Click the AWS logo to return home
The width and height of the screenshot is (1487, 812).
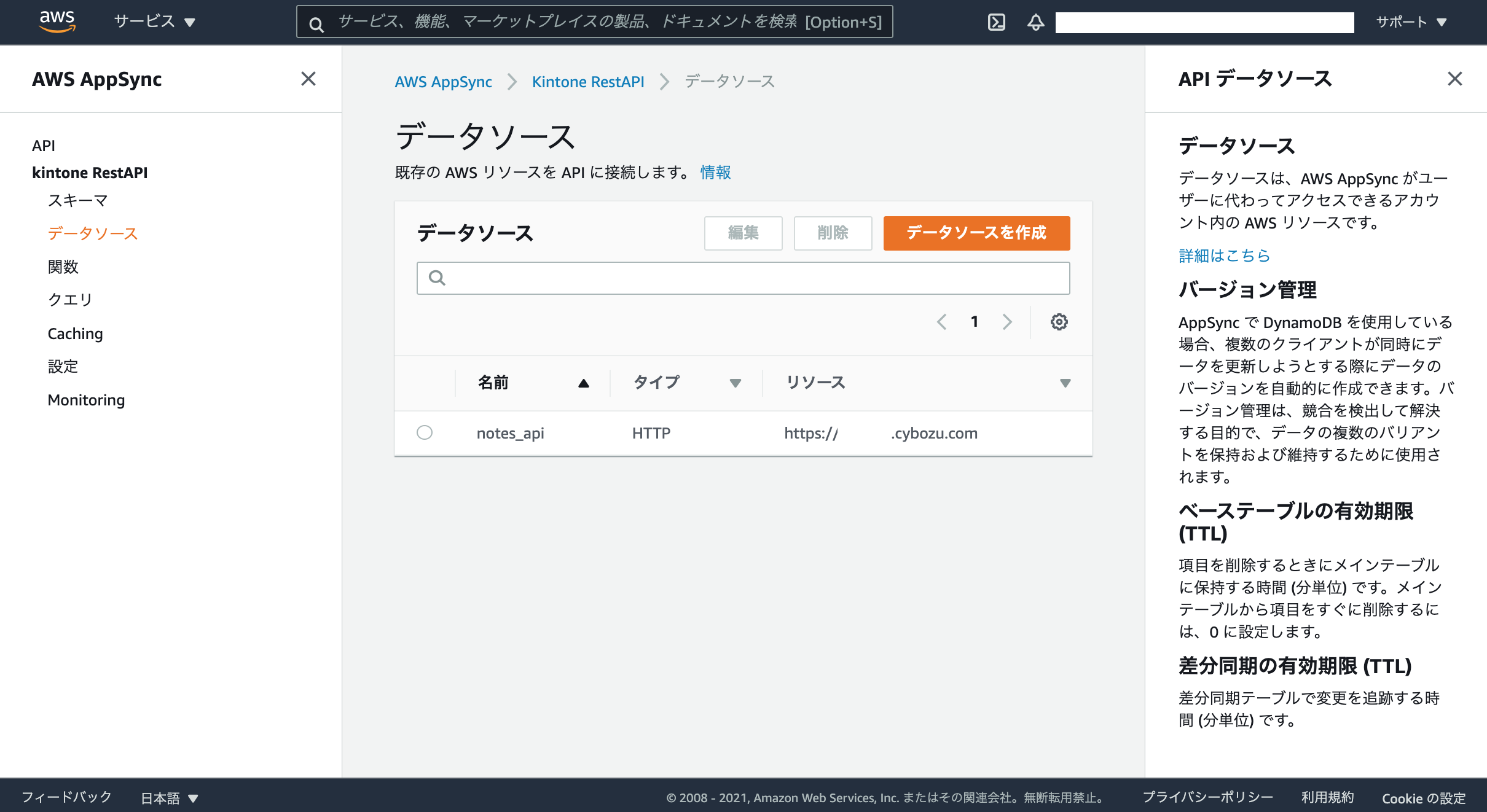pos(58,20)
